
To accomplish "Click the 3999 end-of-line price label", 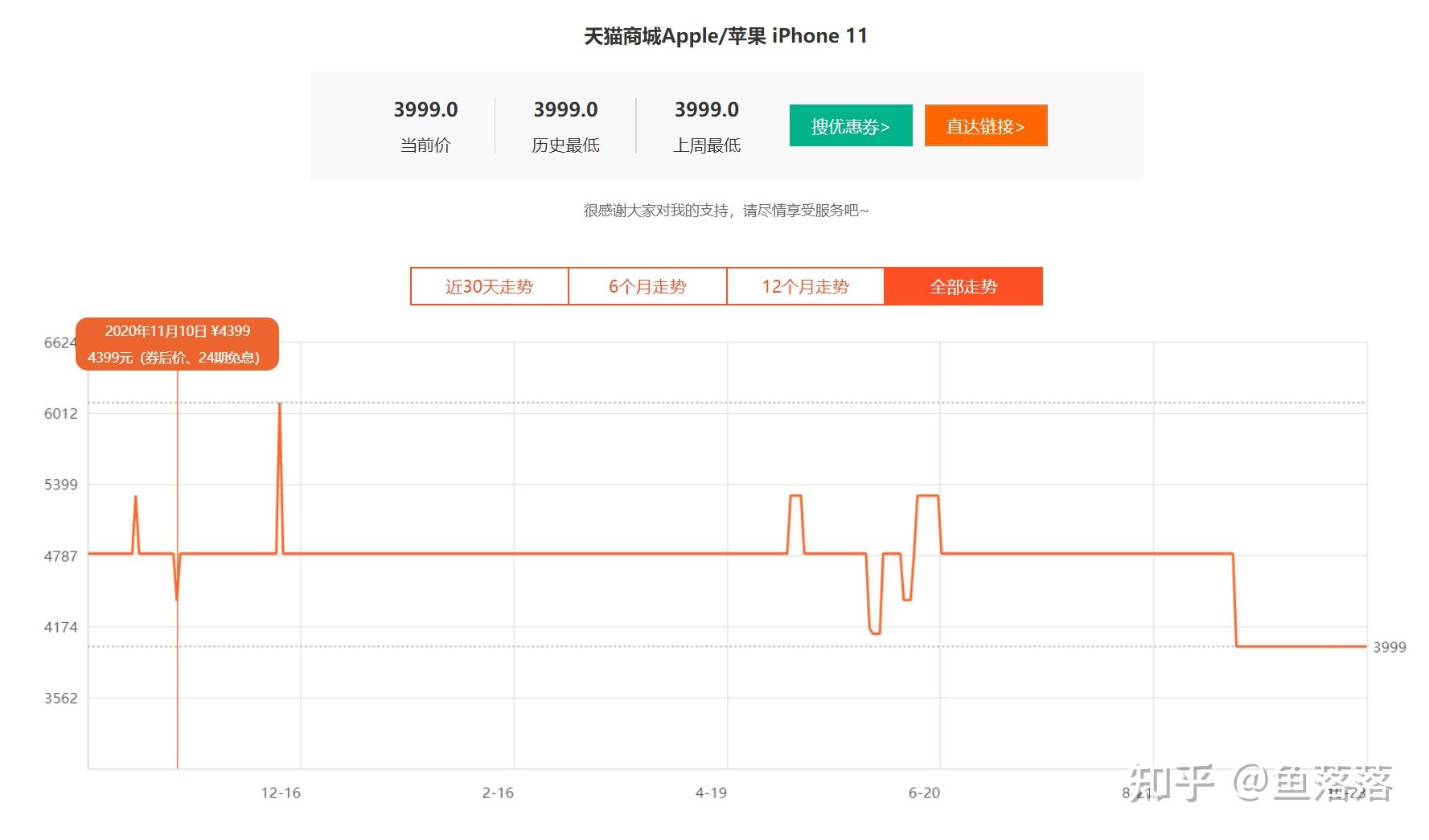I will (1390, 647).
